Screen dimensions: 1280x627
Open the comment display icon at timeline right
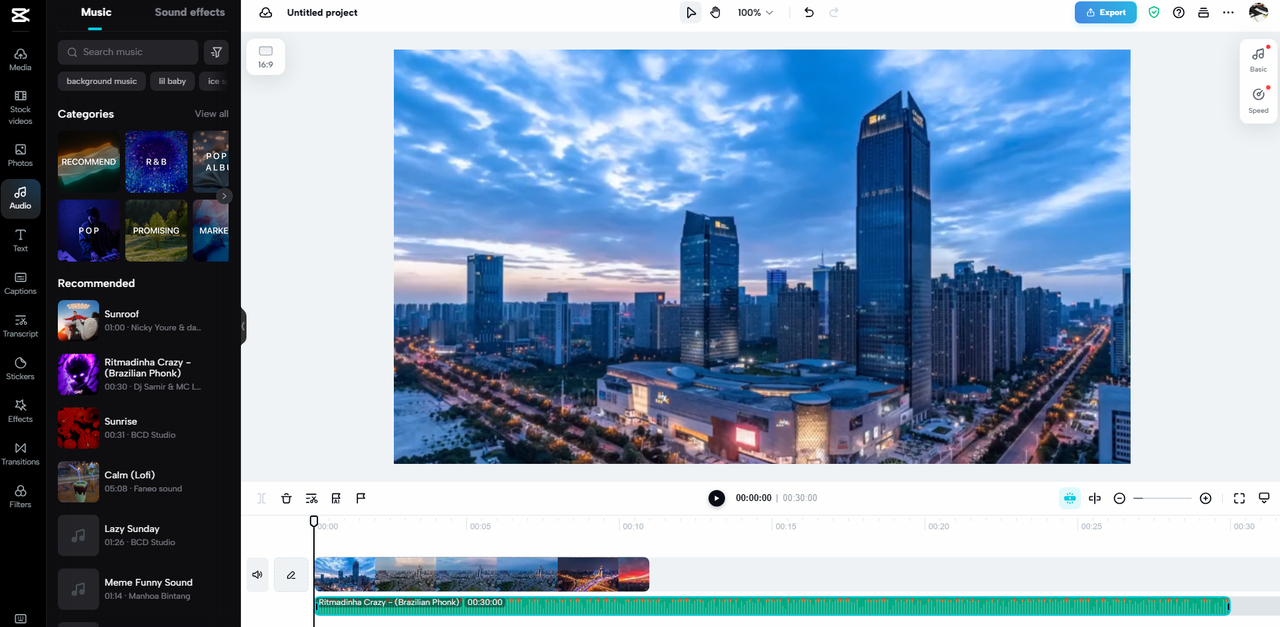pyautogui.click(x=1264, y=498)
